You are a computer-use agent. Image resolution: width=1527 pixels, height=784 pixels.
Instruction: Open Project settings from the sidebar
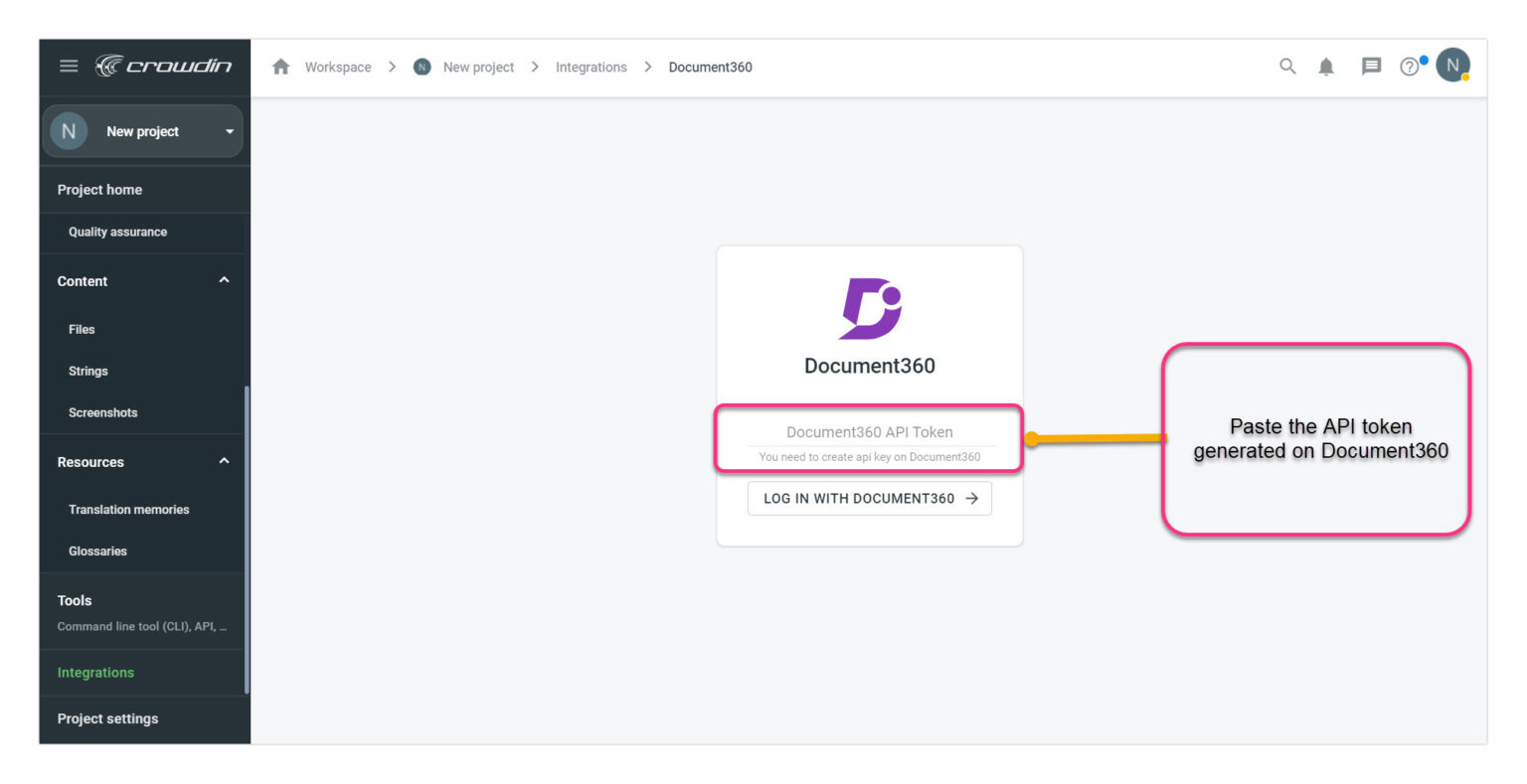109,718
